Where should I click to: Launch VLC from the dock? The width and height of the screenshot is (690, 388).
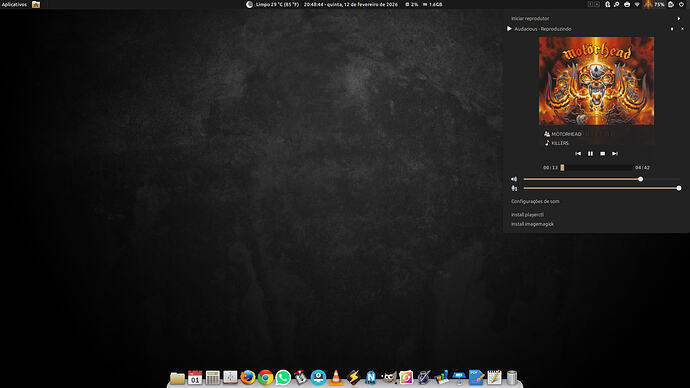[336, 377]
